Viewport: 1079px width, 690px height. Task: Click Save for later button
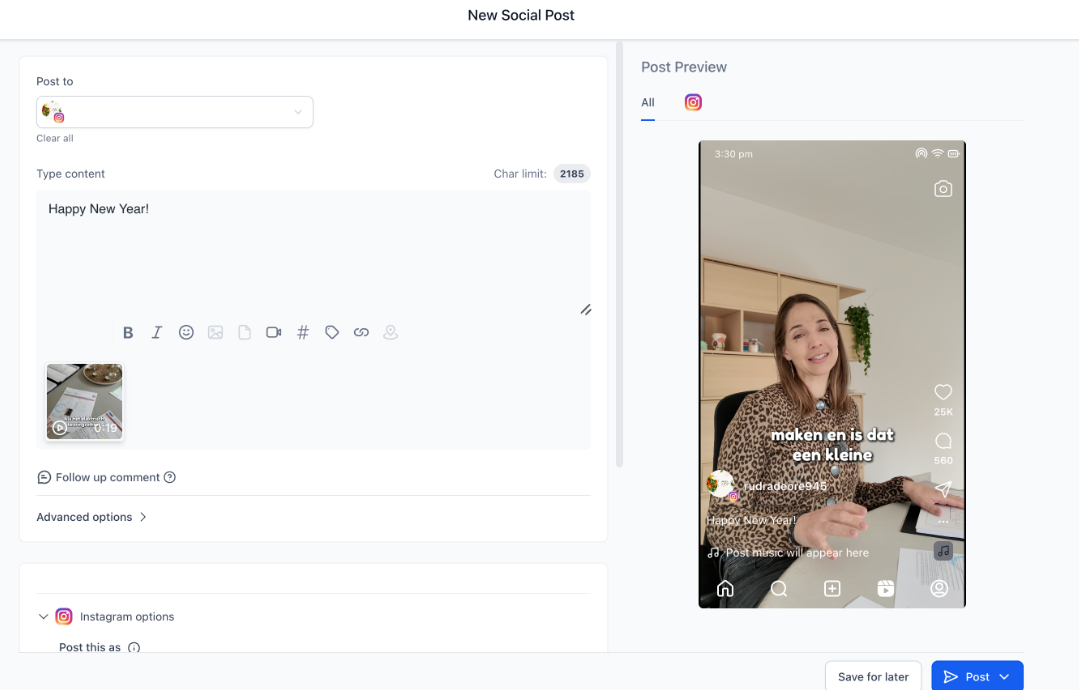pyautogui.click(x=873, y=677)
